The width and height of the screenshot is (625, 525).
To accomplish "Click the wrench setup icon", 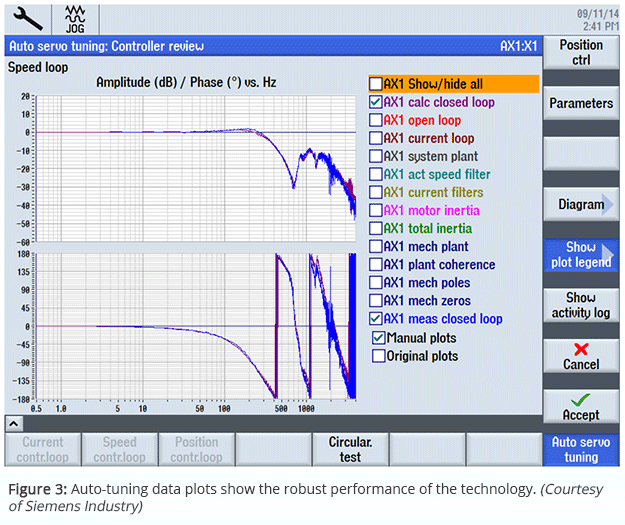I will (28, 19).
